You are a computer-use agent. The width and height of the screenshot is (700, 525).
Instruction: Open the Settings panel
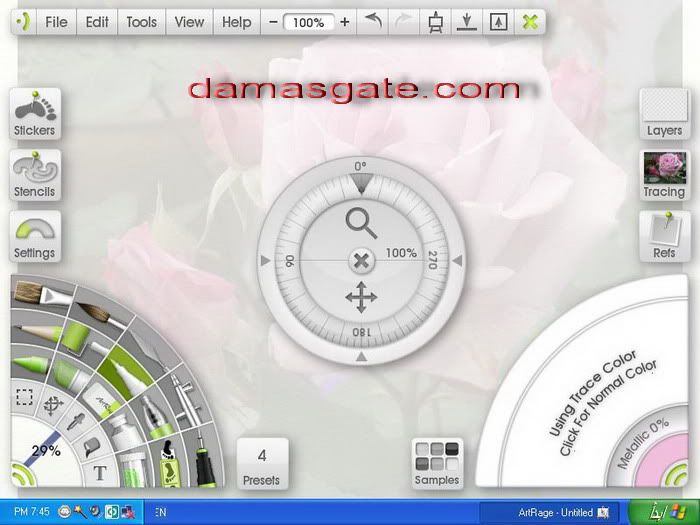(35, 236)
